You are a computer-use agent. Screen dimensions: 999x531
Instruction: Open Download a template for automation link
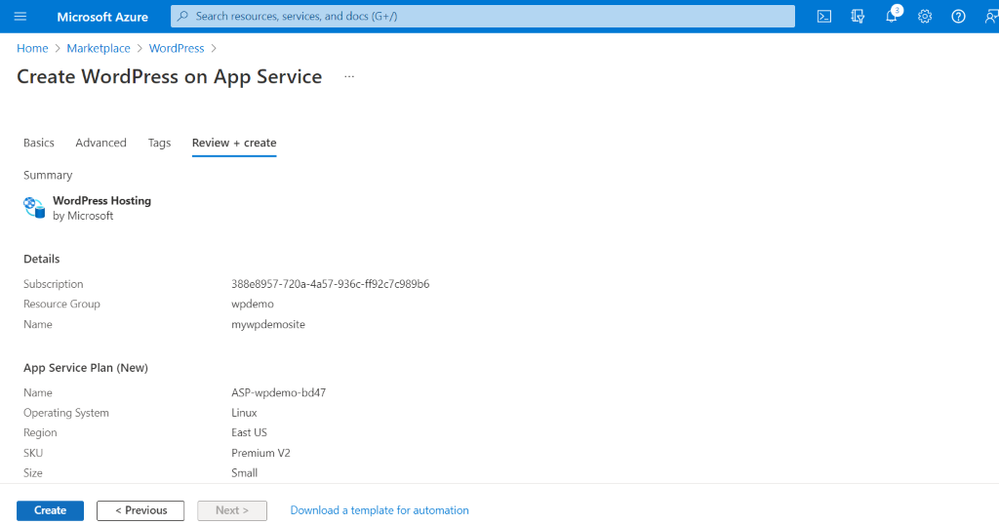pos(380,511)
